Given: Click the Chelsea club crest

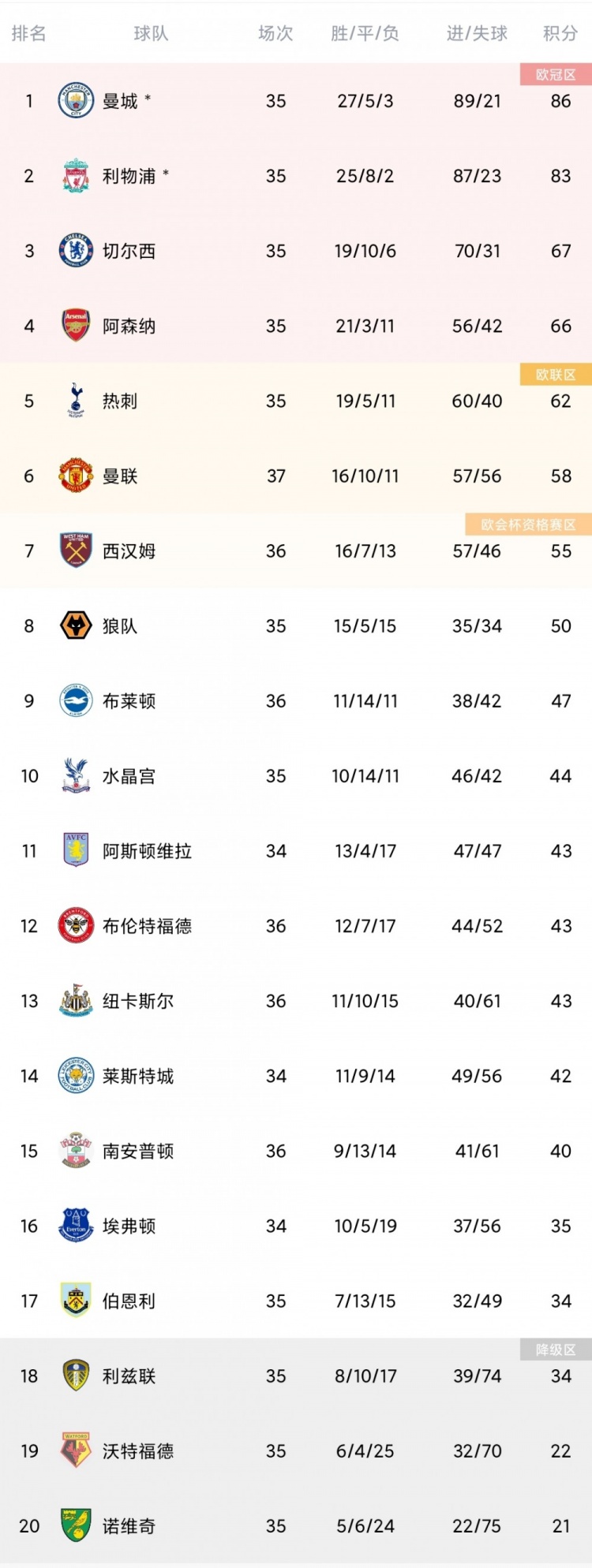Looking at the screenshot, I should click(77, 251).
